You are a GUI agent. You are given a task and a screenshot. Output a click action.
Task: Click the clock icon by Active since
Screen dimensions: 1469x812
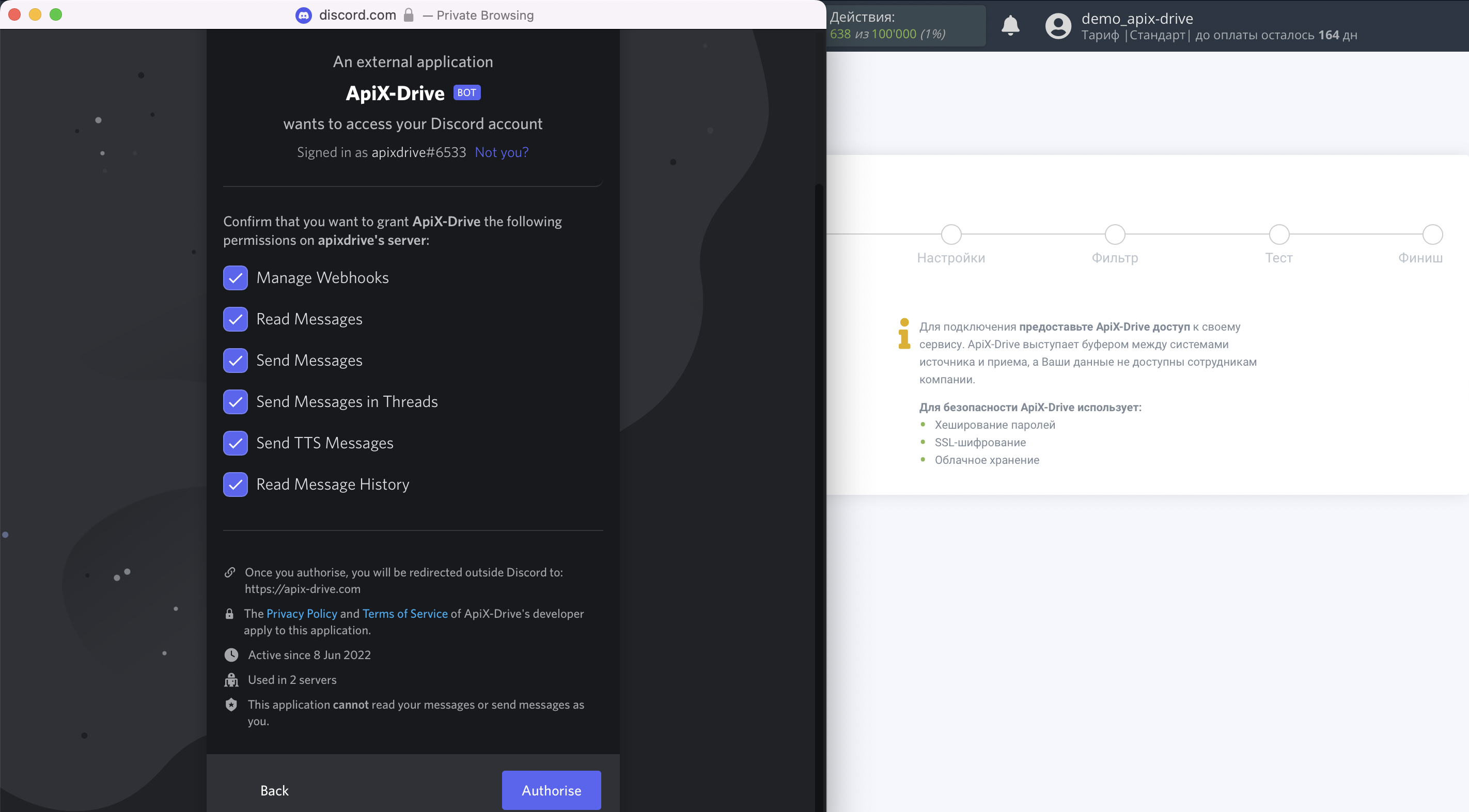(x=231, y=654)
